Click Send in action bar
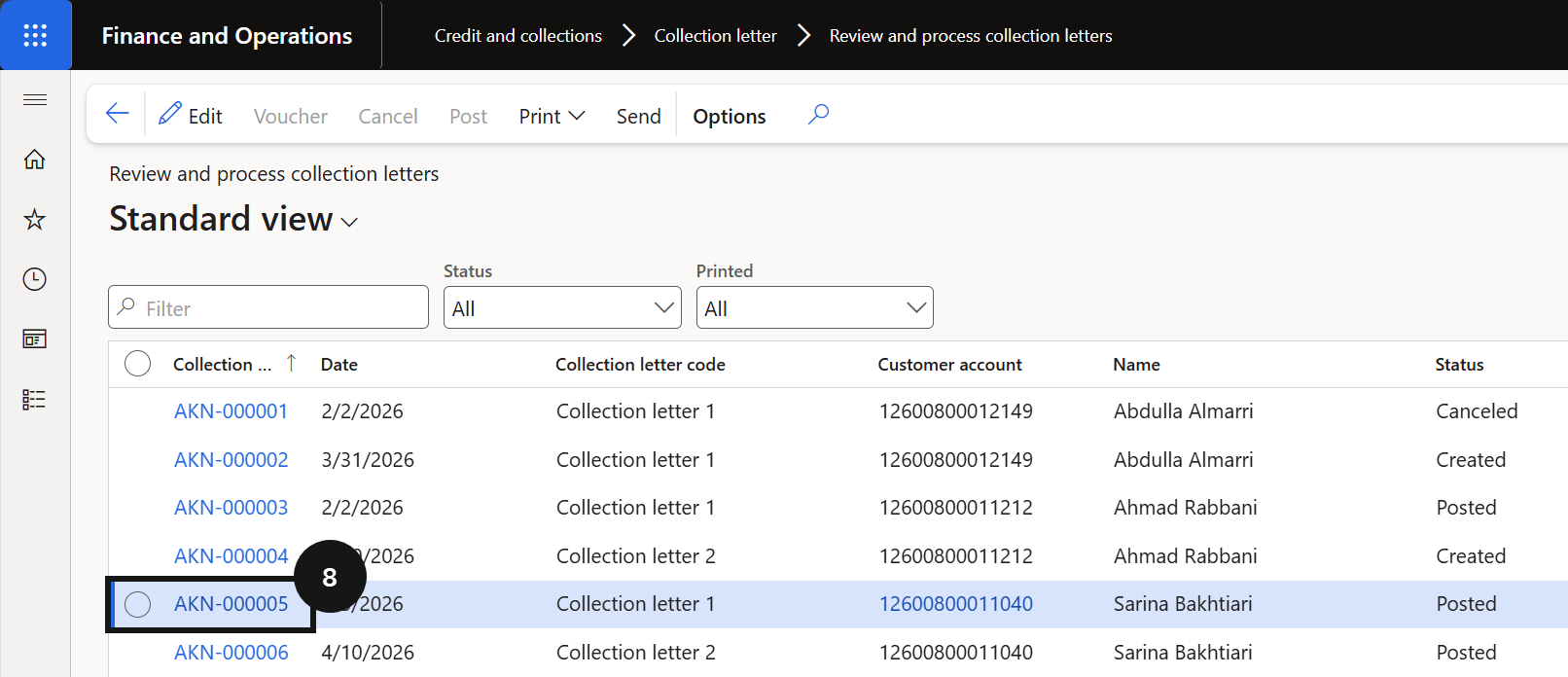Screen dimensions: 1568x677 [x=639, y=116]
